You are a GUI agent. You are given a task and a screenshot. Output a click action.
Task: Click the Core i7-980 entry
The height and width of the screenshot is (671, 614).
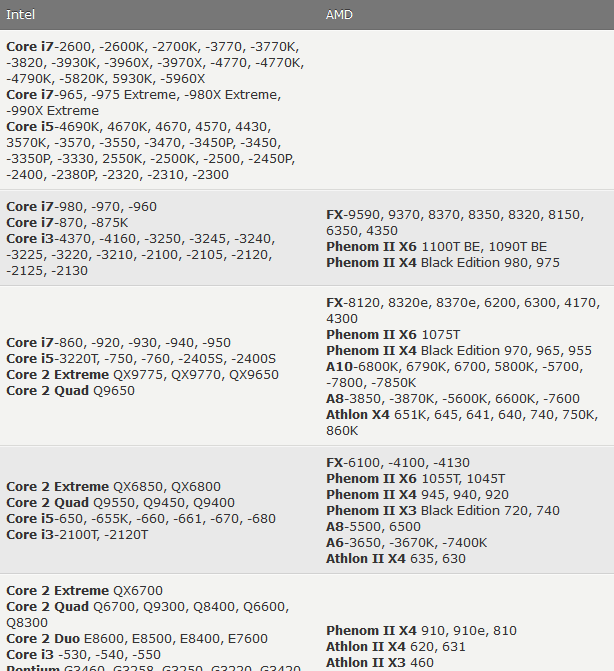pos(81,207)
